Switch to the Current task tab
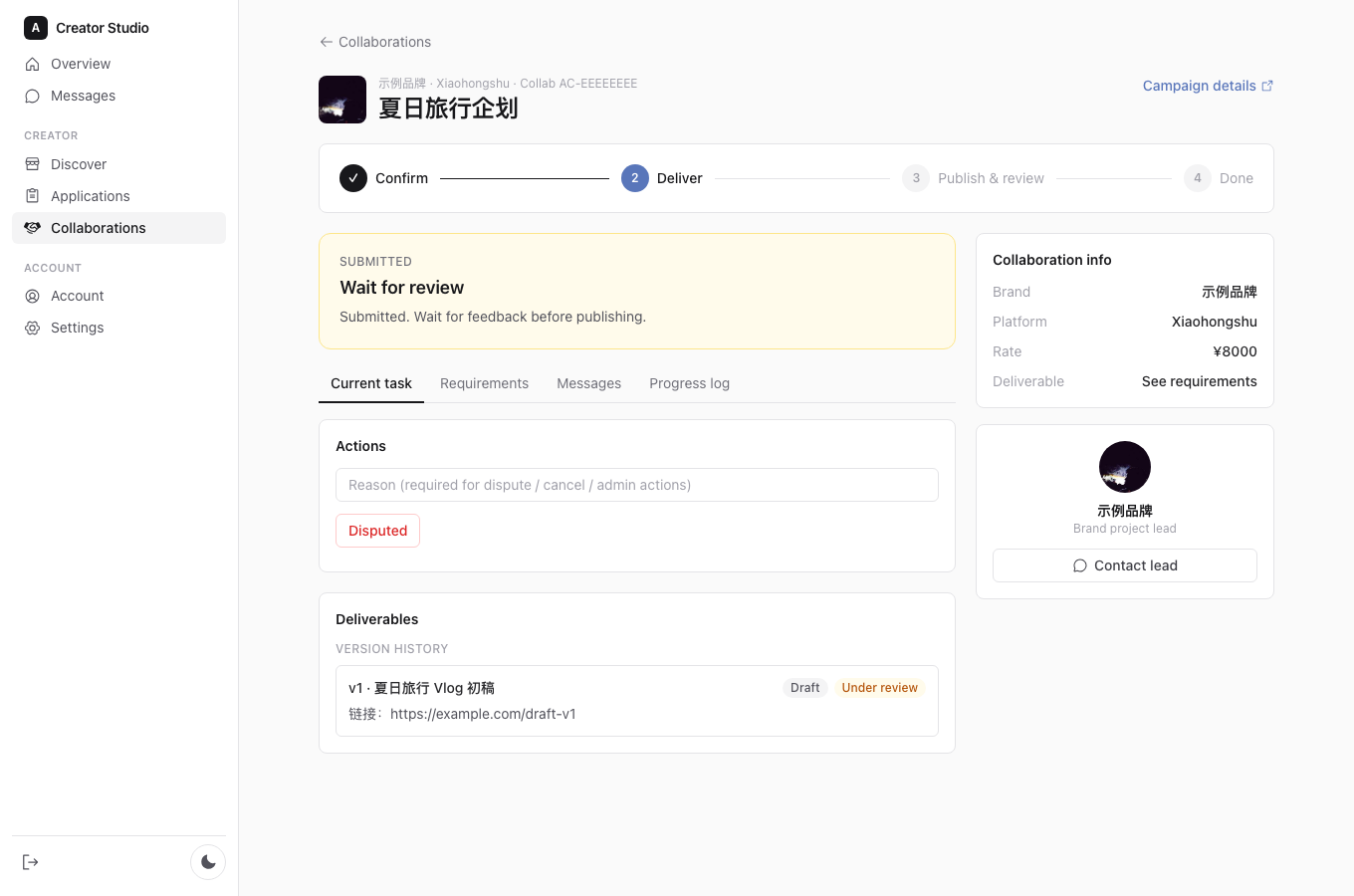The width and height of the screenshot is (1354, 896). coord(371,383)
